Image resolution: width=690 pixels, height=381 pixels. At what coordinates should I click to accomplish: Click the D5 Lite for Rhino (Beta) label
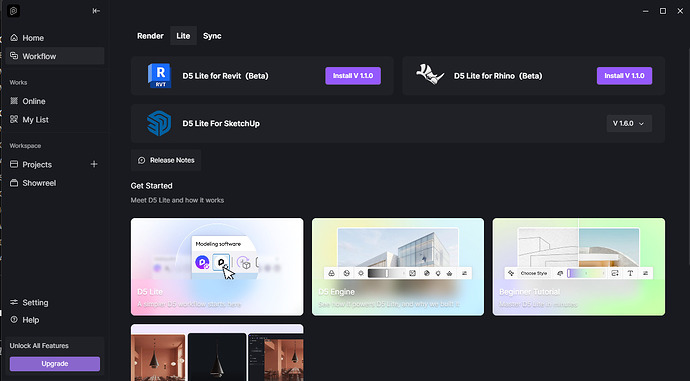coord(498,76)
